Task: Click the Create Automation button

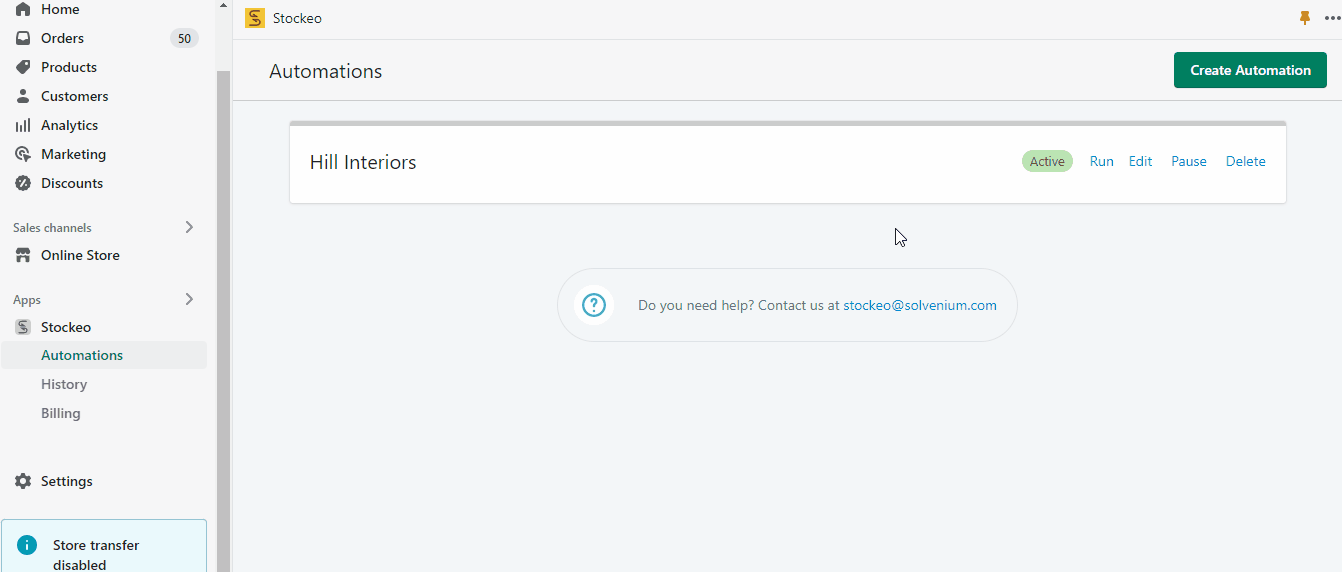Action: tap(1250, 70)
